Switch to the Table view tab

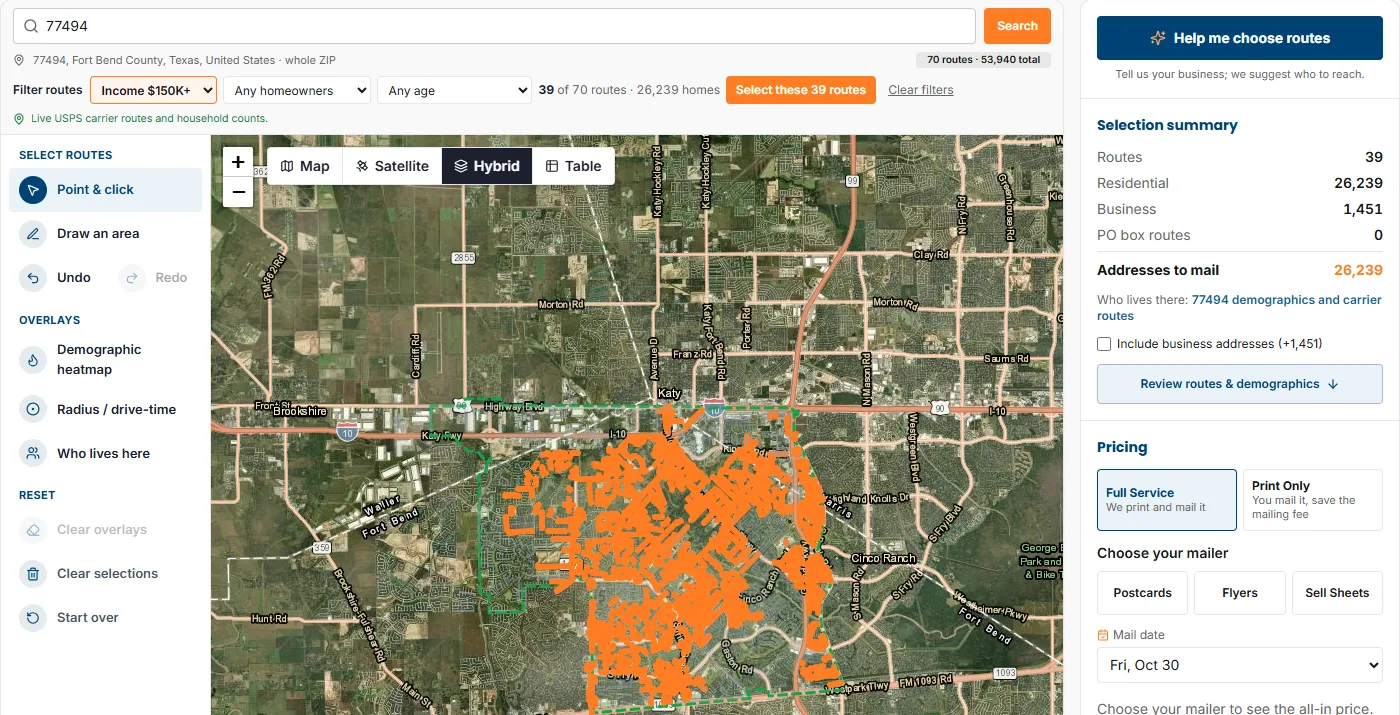tap(573, 166)
